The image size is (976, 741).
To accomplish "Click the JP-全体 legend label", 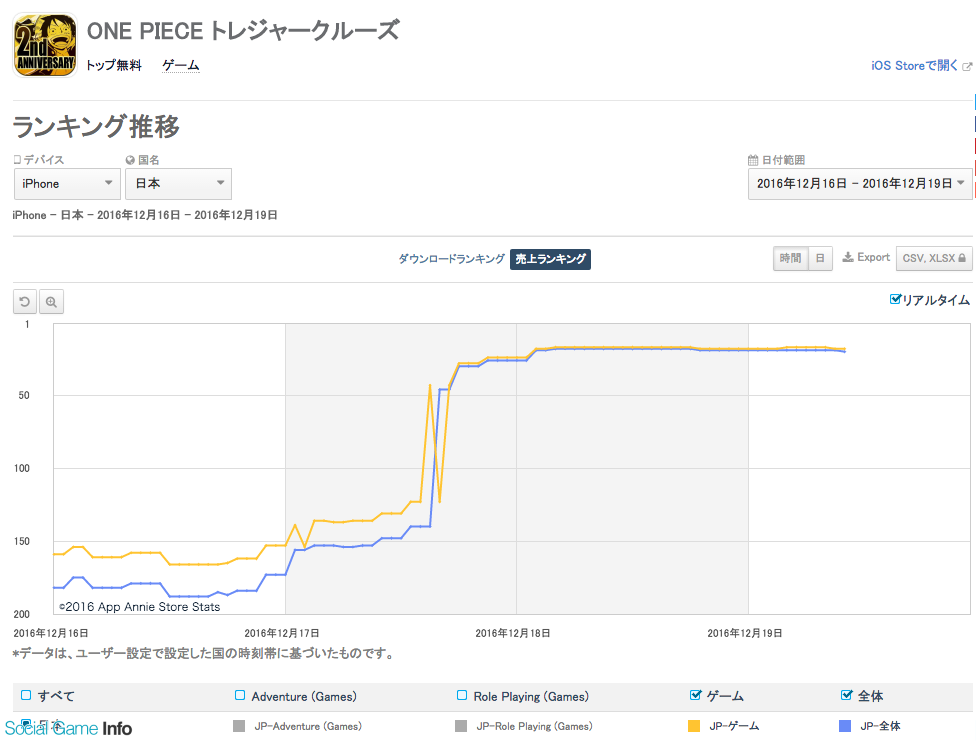I will [x=881, y=726].
